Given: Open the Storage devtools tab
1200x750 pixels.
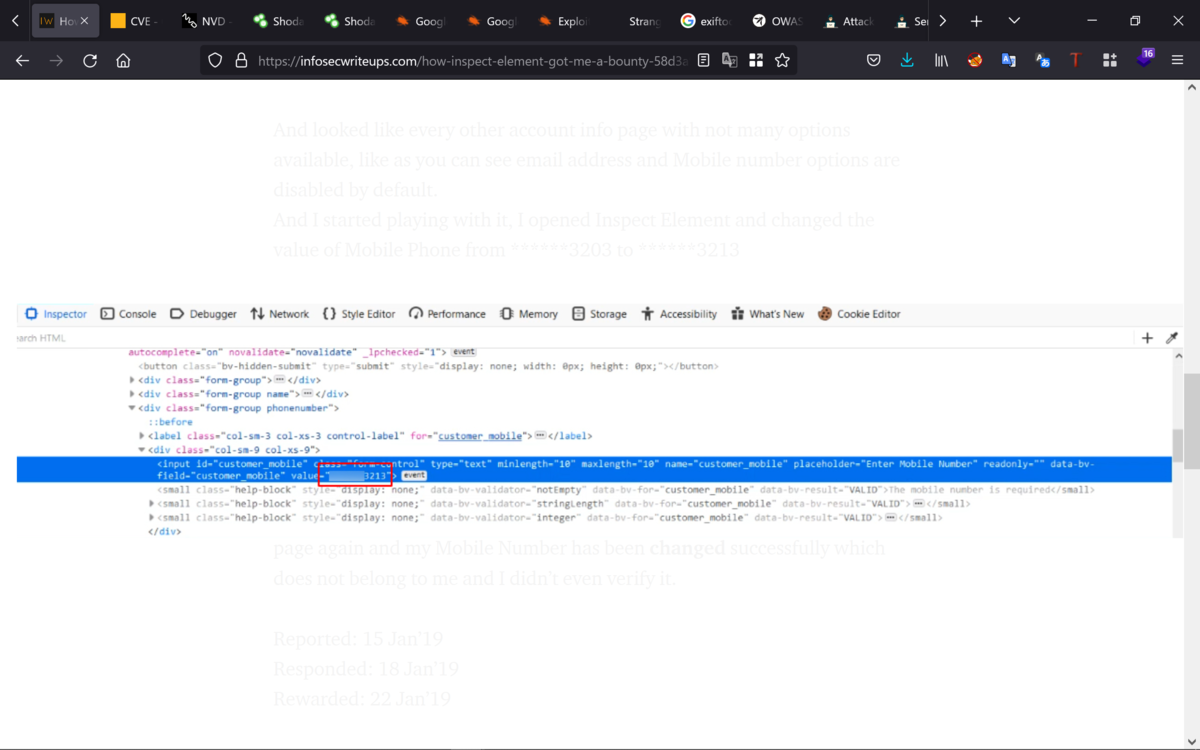Looking at the screenshot, I should (599, 314).
